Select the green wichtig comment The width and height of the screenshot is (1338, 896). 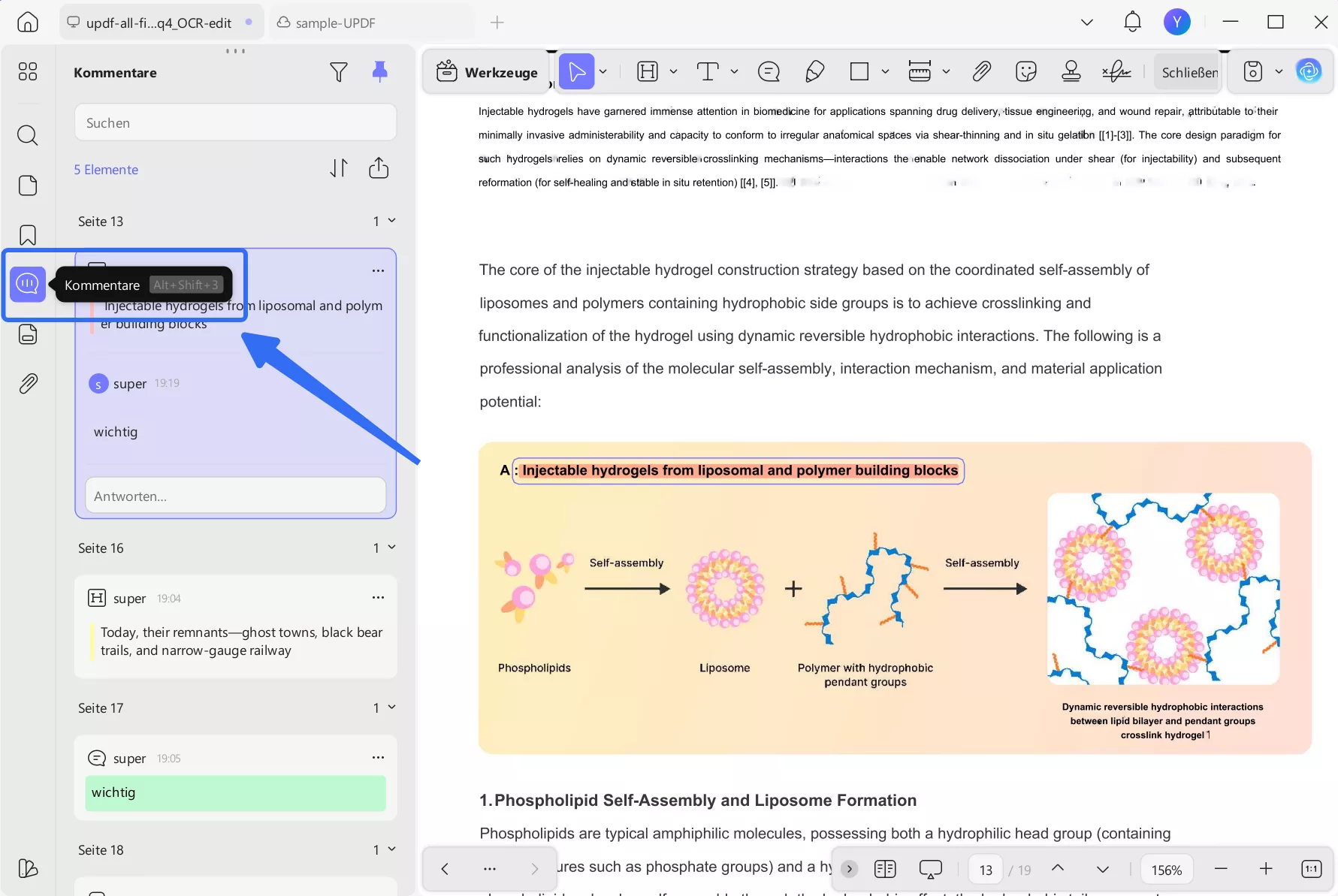(x=235, y=793)
